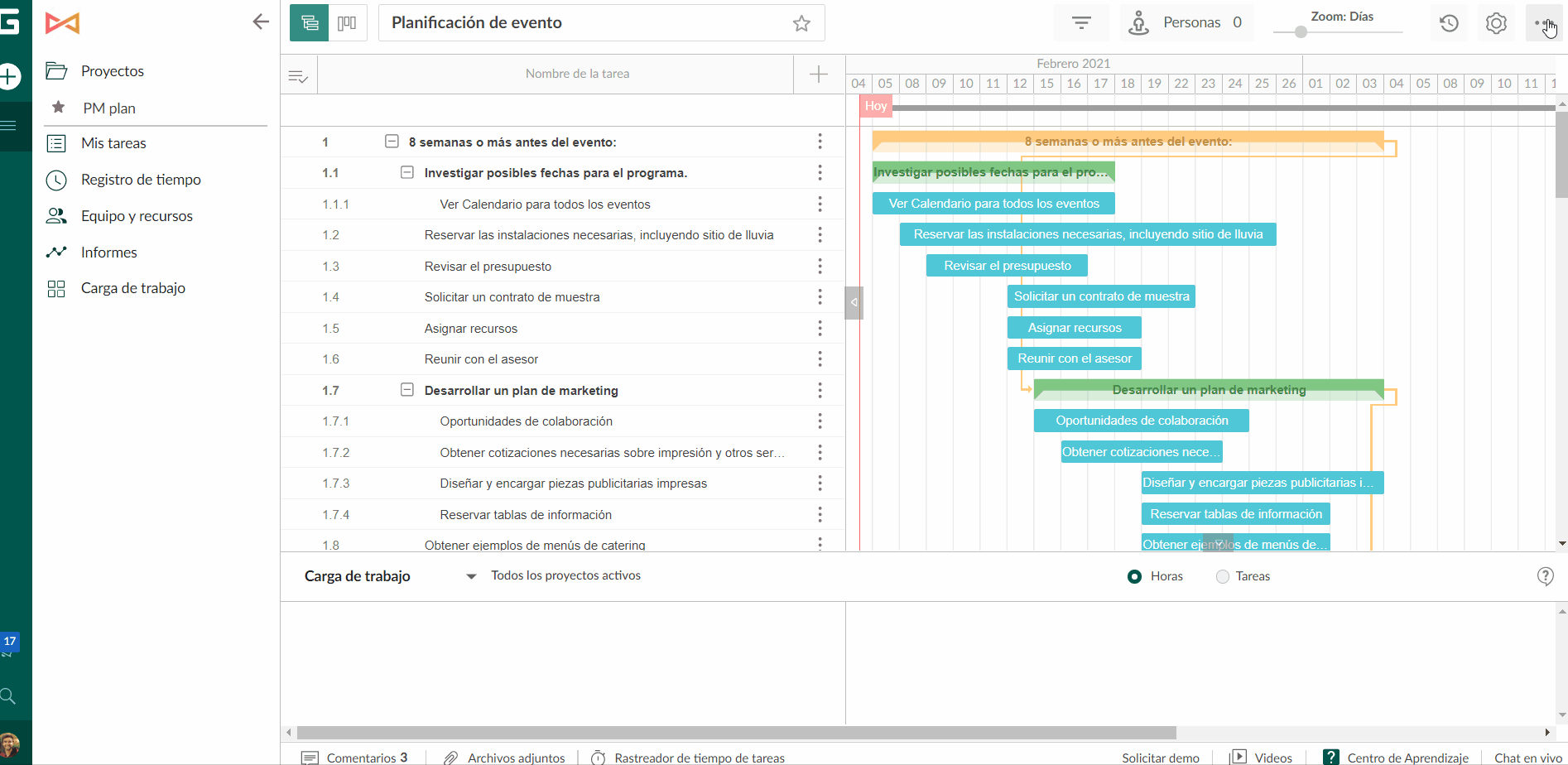Select the Reservar tablas de información bar
This screenshot has width=1568, height=765.
coord(1236,514)
